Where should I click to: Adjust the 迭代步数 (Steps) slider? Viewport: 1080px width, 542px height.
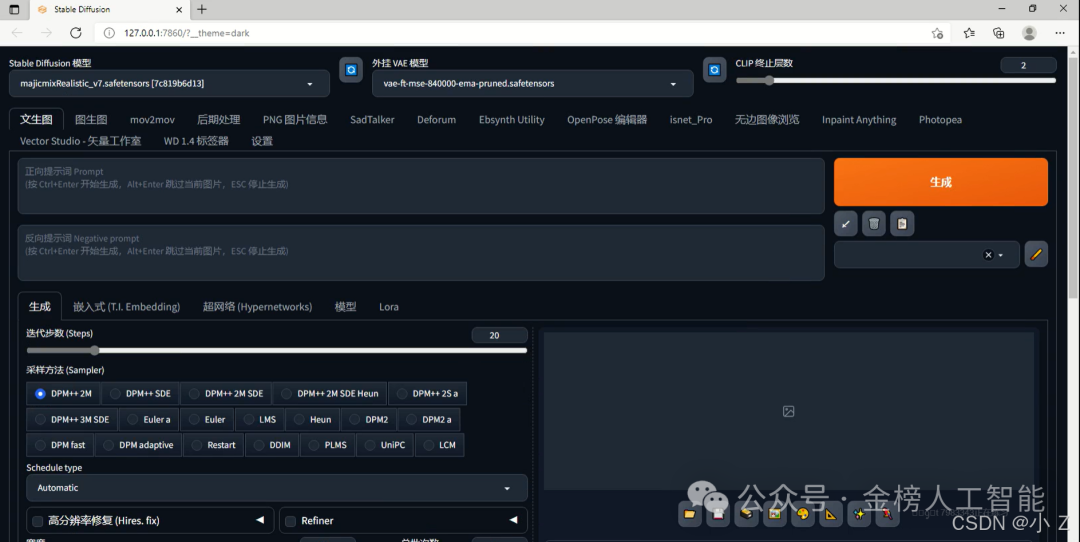(x=277, y=351)
